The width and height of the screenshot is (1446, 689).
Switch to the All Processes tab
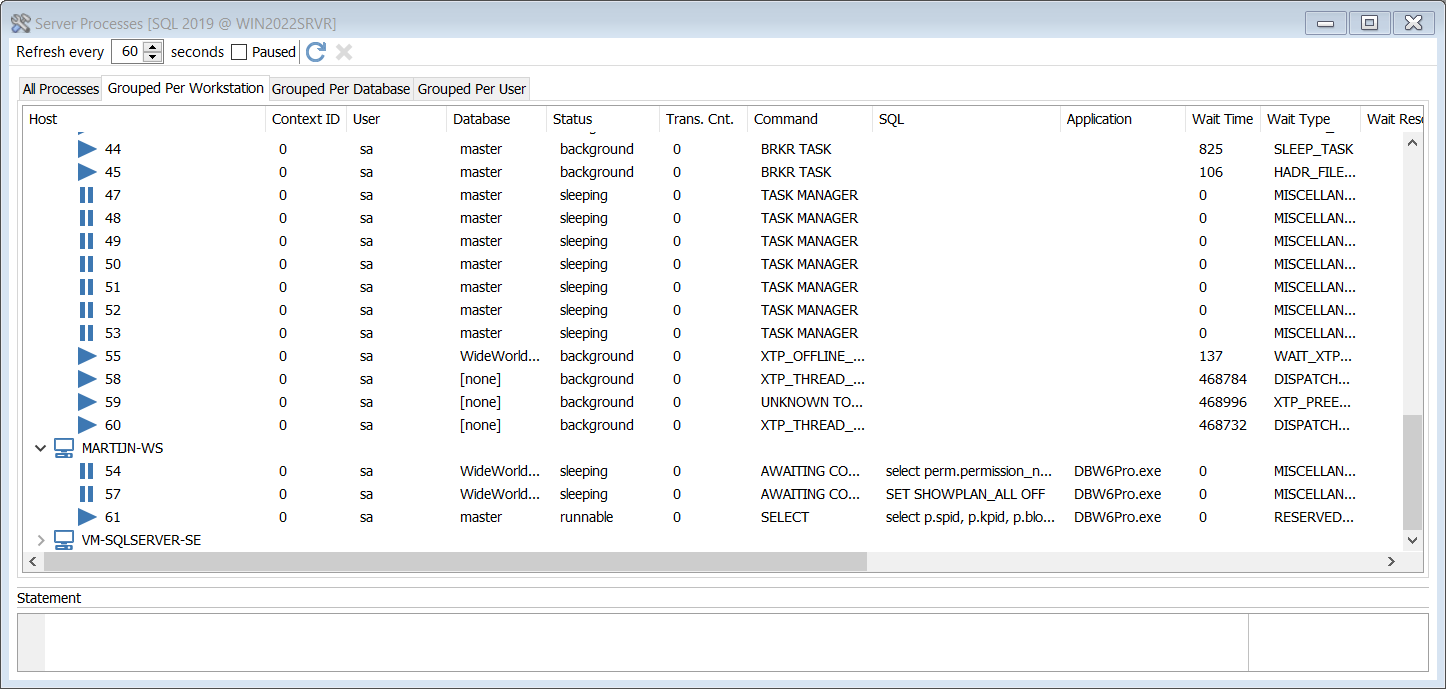pos(61,89)
